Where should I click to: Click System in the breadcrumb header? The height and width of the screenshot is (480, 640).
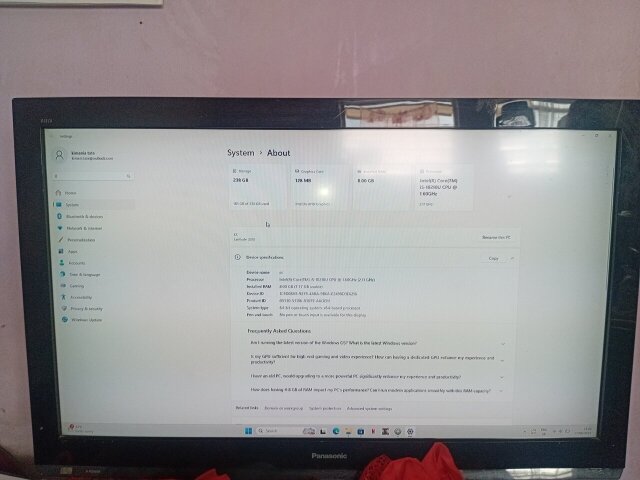(240, 153)
